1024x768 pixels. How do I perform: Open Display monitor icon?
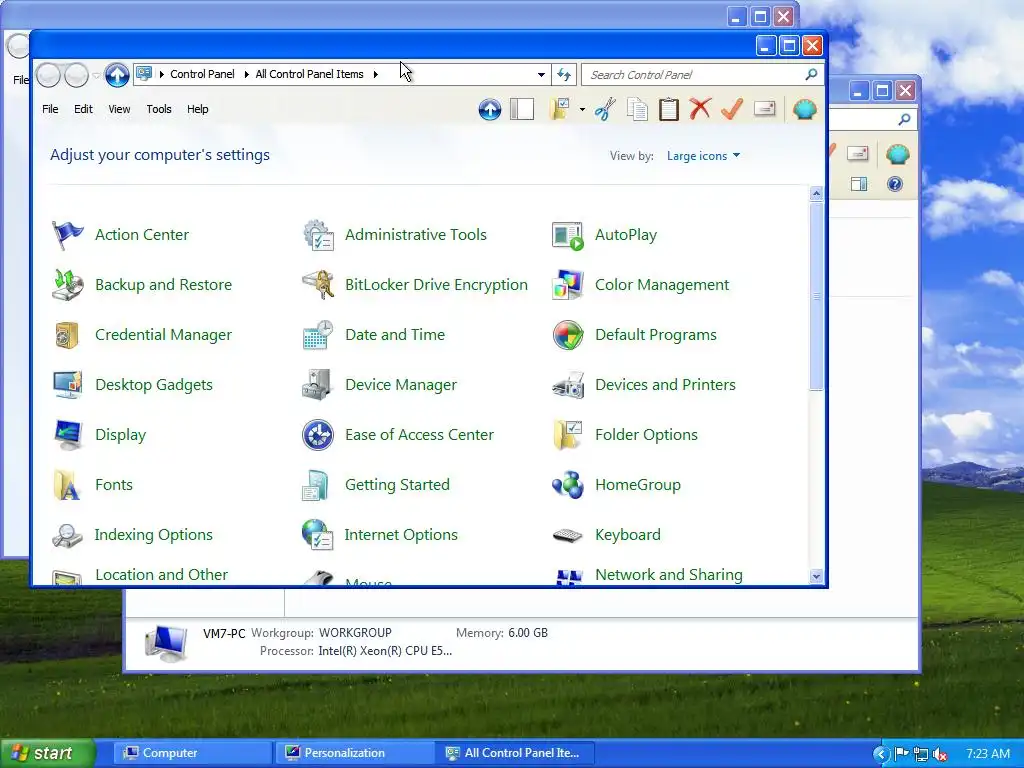point(67,435)
